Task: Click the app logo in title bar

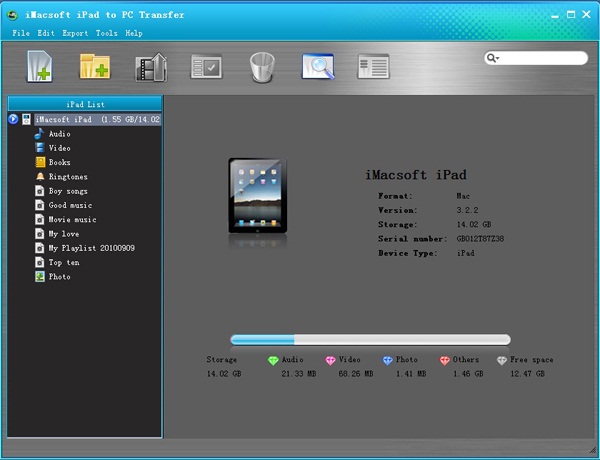Action: click(x=13, y=15)
